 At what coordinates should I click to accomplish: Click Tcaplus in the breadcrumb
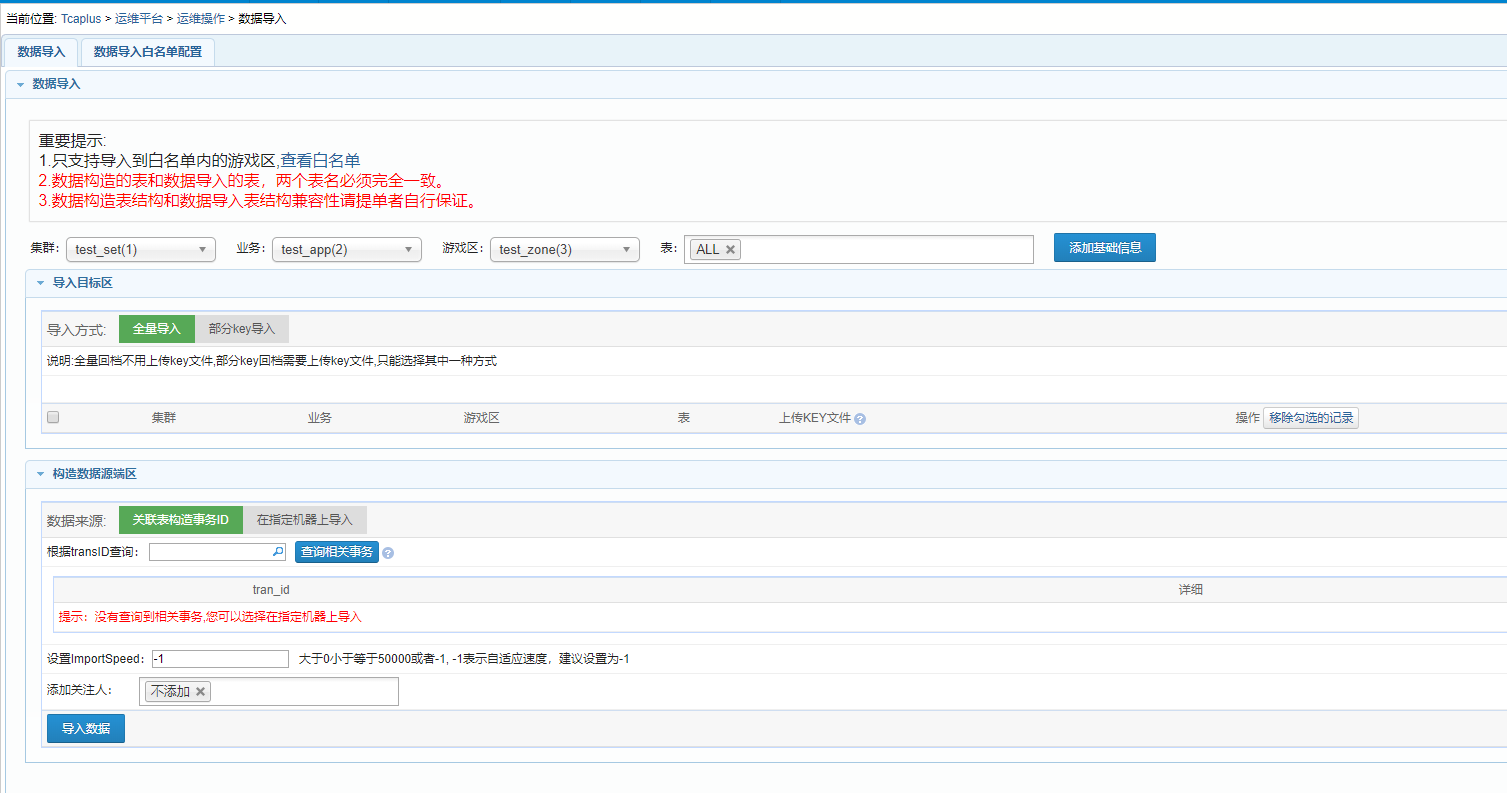(81, 19)
